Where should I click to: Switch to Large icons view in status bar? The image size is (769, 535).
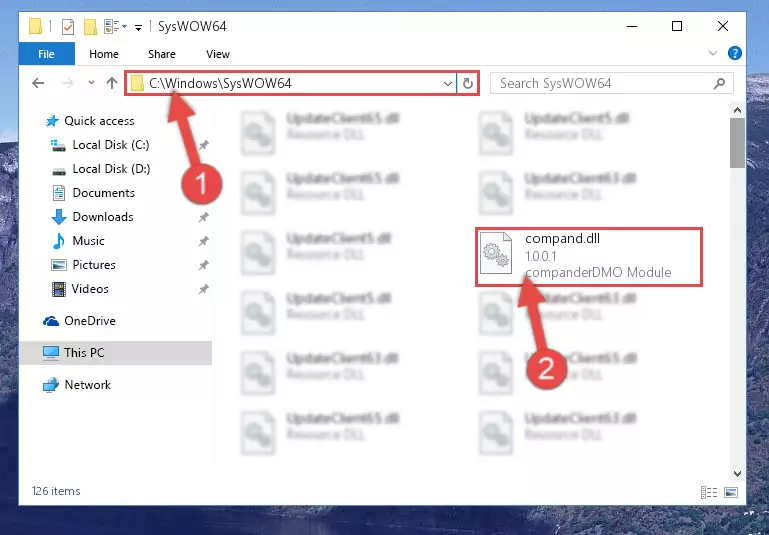731,492
